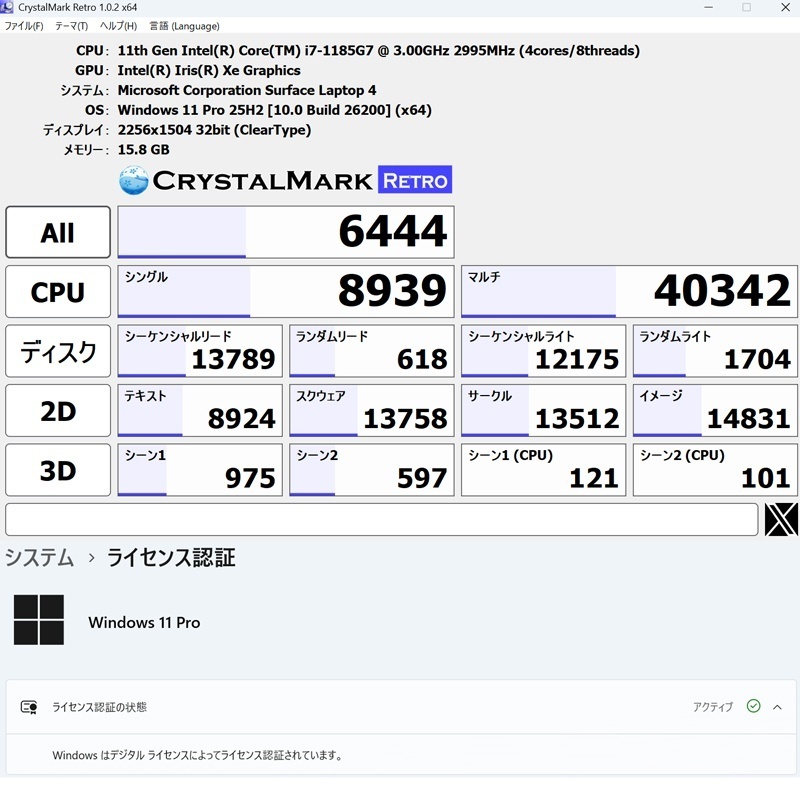This screenshot has width=800, height=800.
Task: Click the イメージ score 14831
Action: click(715, 411)
